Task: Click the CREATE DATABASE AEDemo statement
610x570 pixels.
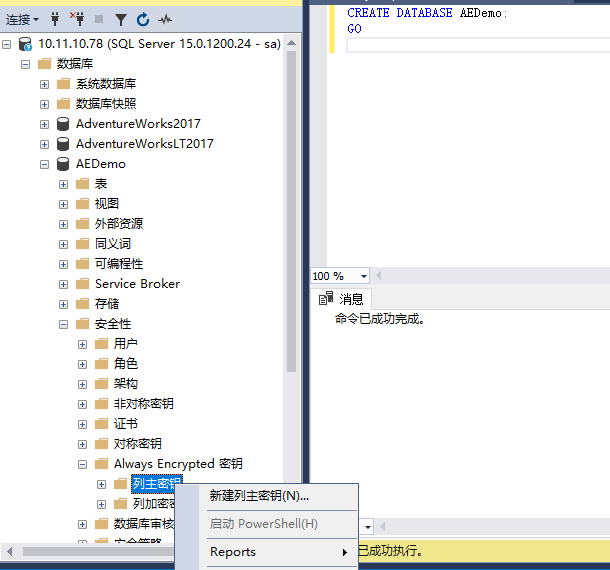Action: tap(427, 13)
